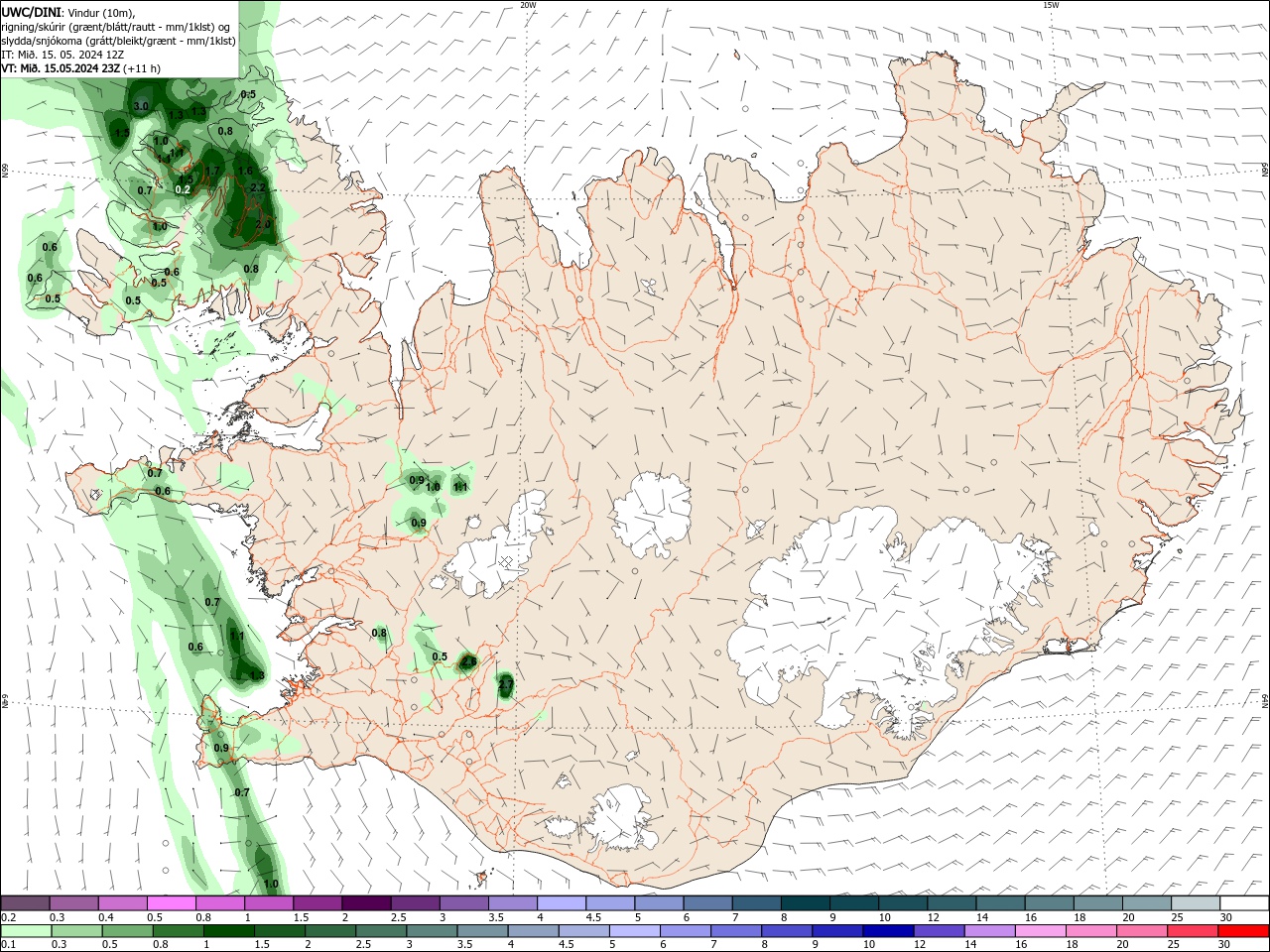
Task: Click the 0.1 label on the lower scale
Action: (x=8, y=944)
